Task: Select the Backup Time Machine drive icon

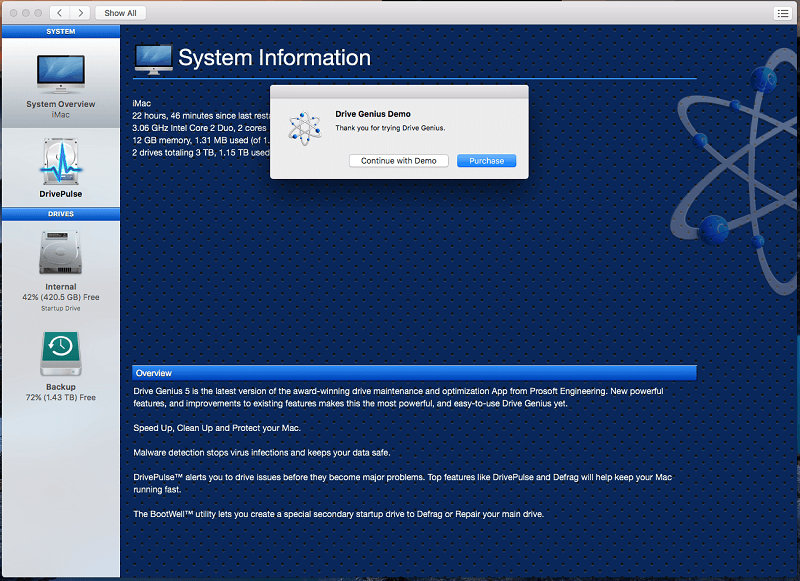Action: [x=61, y=353]
